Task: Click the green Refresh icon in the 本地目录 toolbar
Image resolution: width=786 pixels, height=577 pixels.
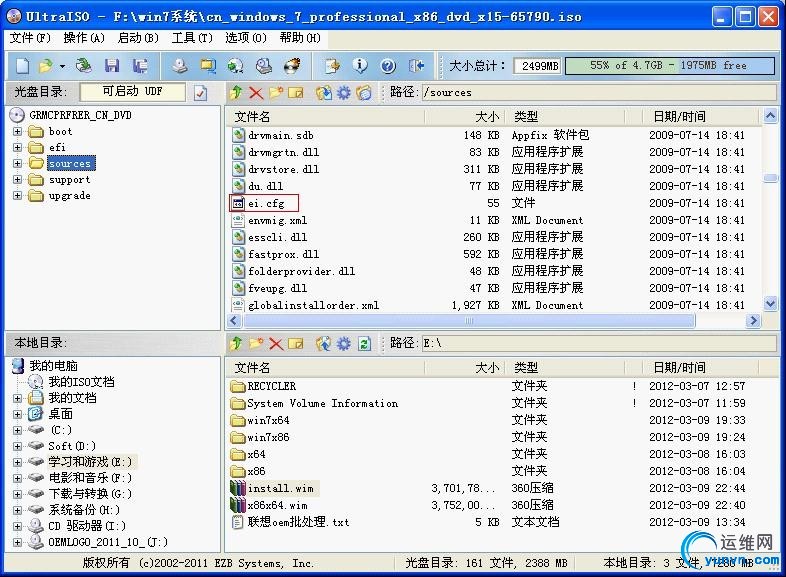Action: pos(364,344)
